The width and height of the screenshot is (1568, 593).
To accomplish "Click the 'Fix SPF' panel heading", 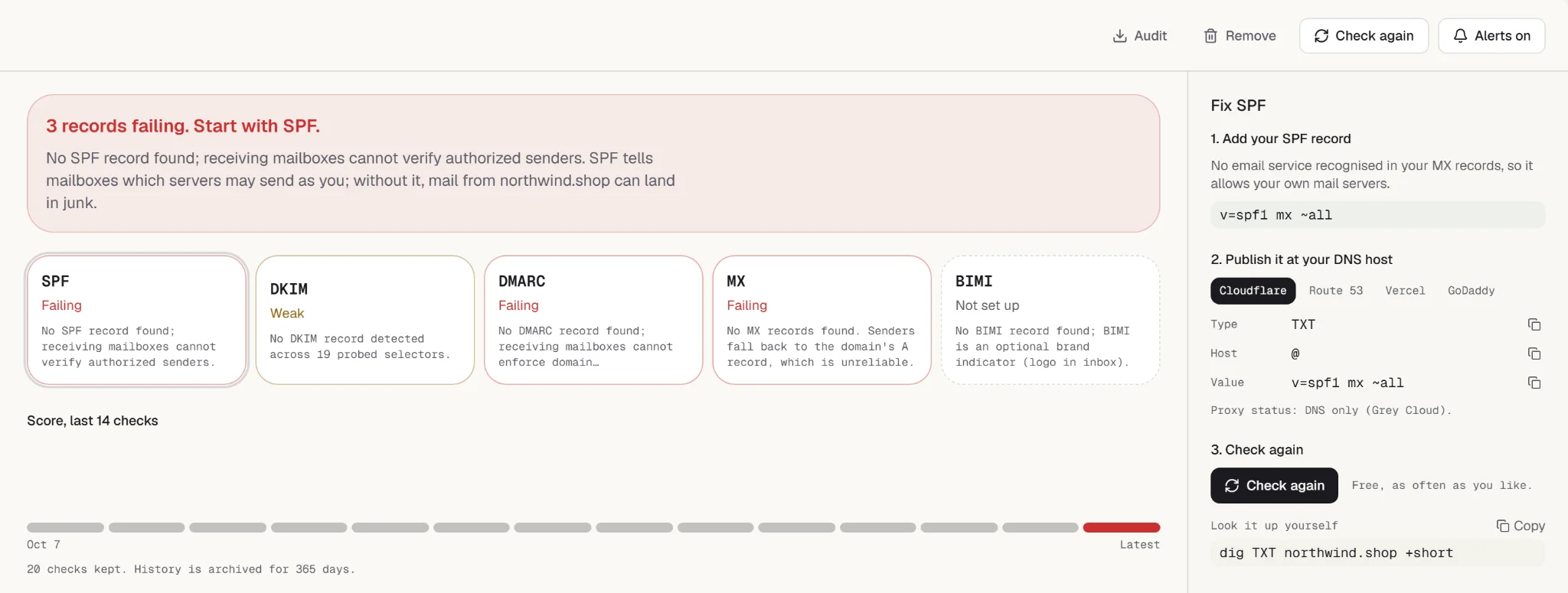I will tap(1238, 106).
